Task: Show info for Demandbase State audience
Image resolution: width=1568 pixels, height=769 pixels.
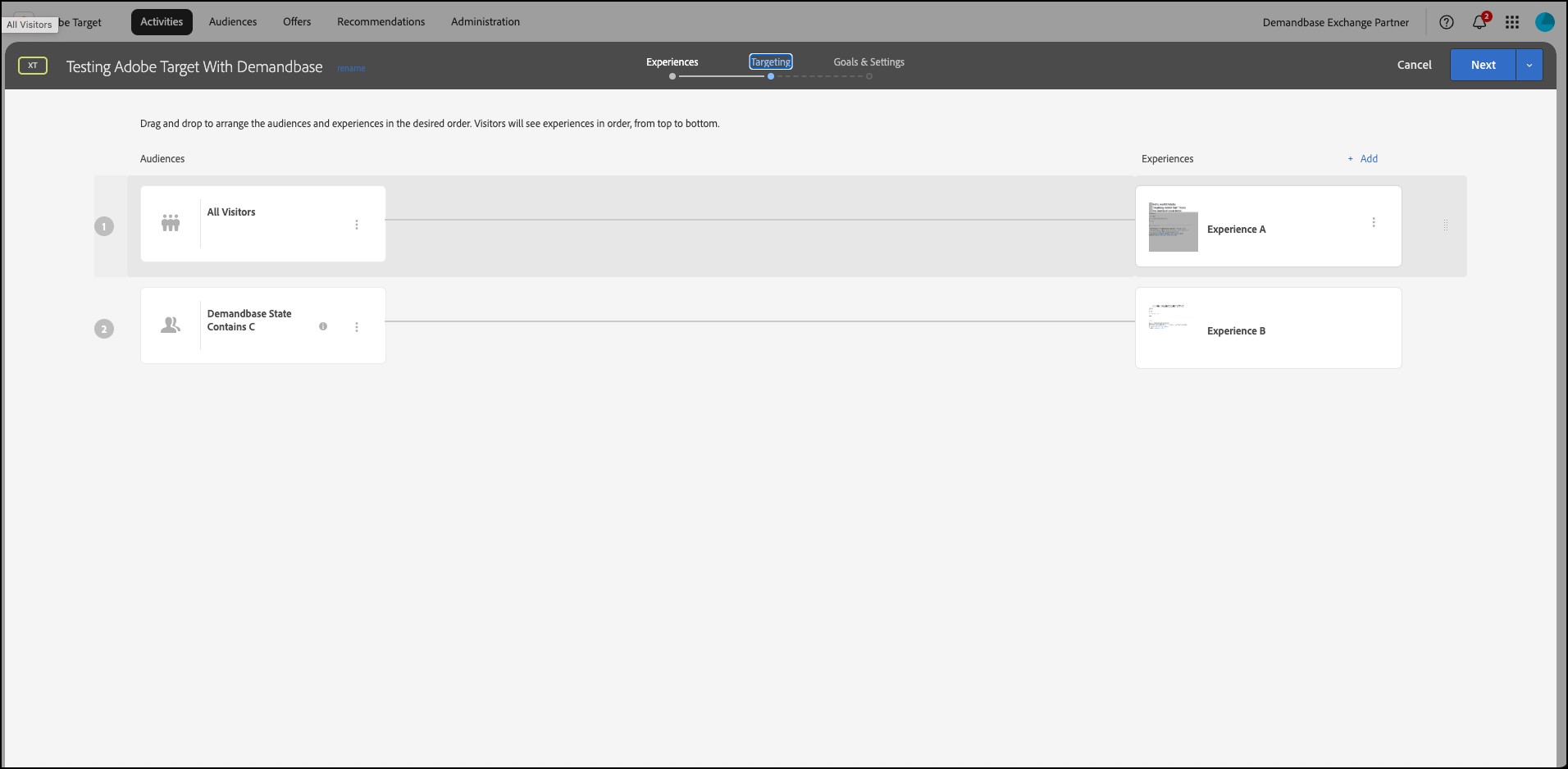Action: [x=323, y=326]
